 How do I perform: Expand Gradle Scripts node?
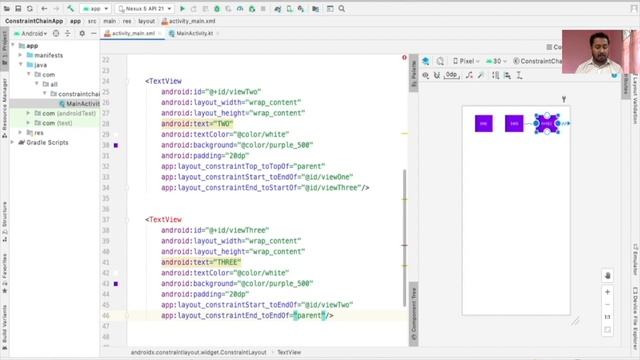(x=12, y=142)
